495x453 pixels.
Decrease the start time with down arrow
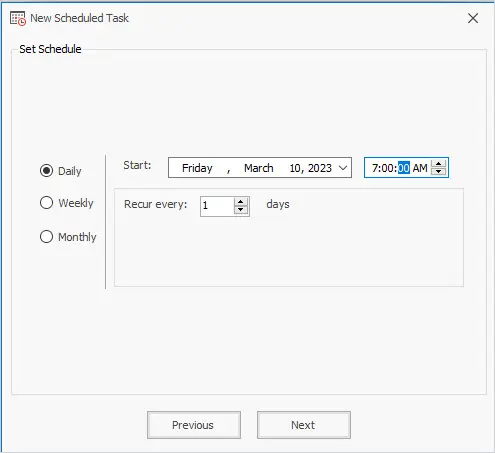coord(439,171)
